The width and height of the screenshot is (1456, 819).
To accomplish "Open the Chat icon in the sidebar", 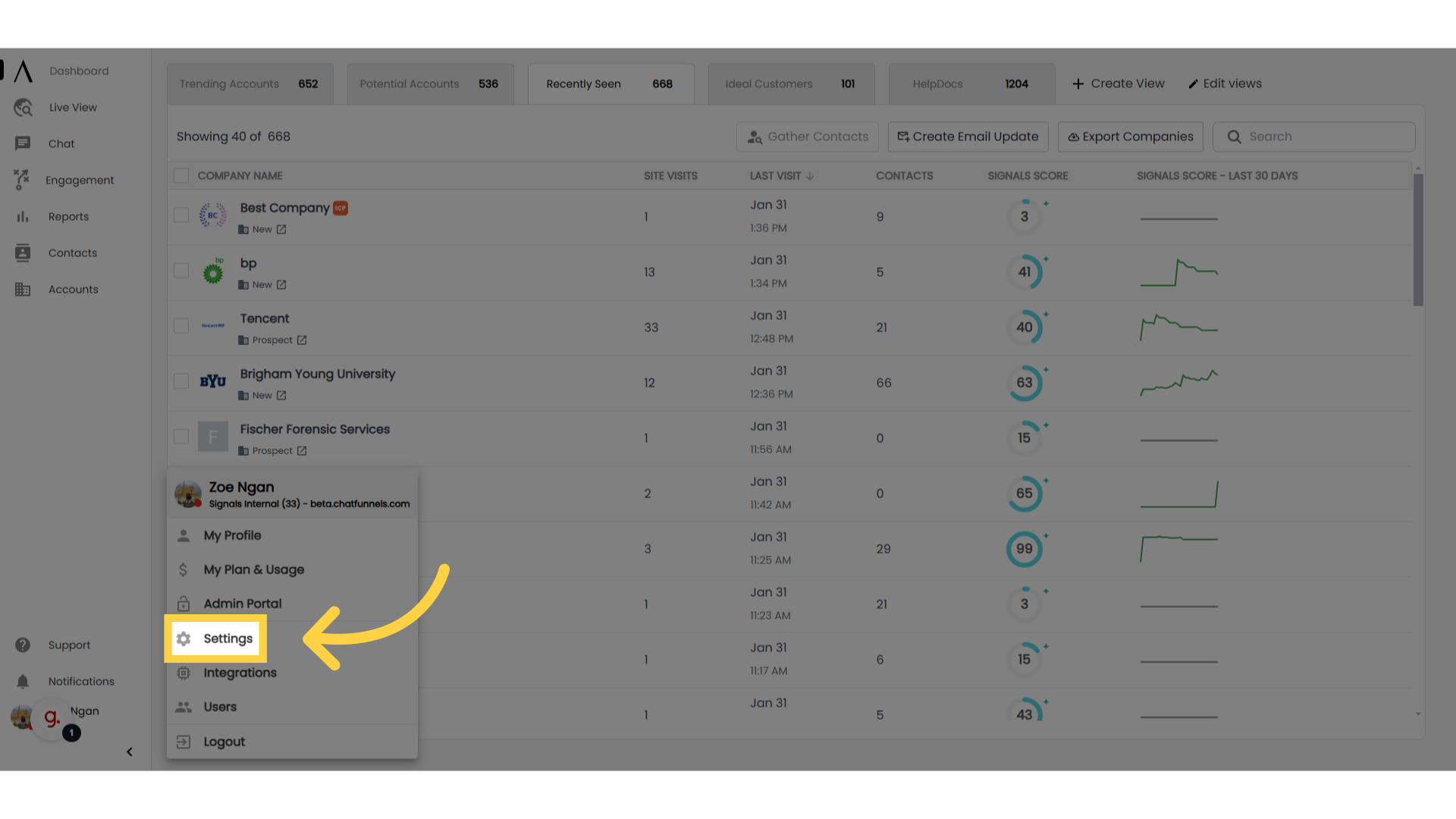I will [23, 143].
